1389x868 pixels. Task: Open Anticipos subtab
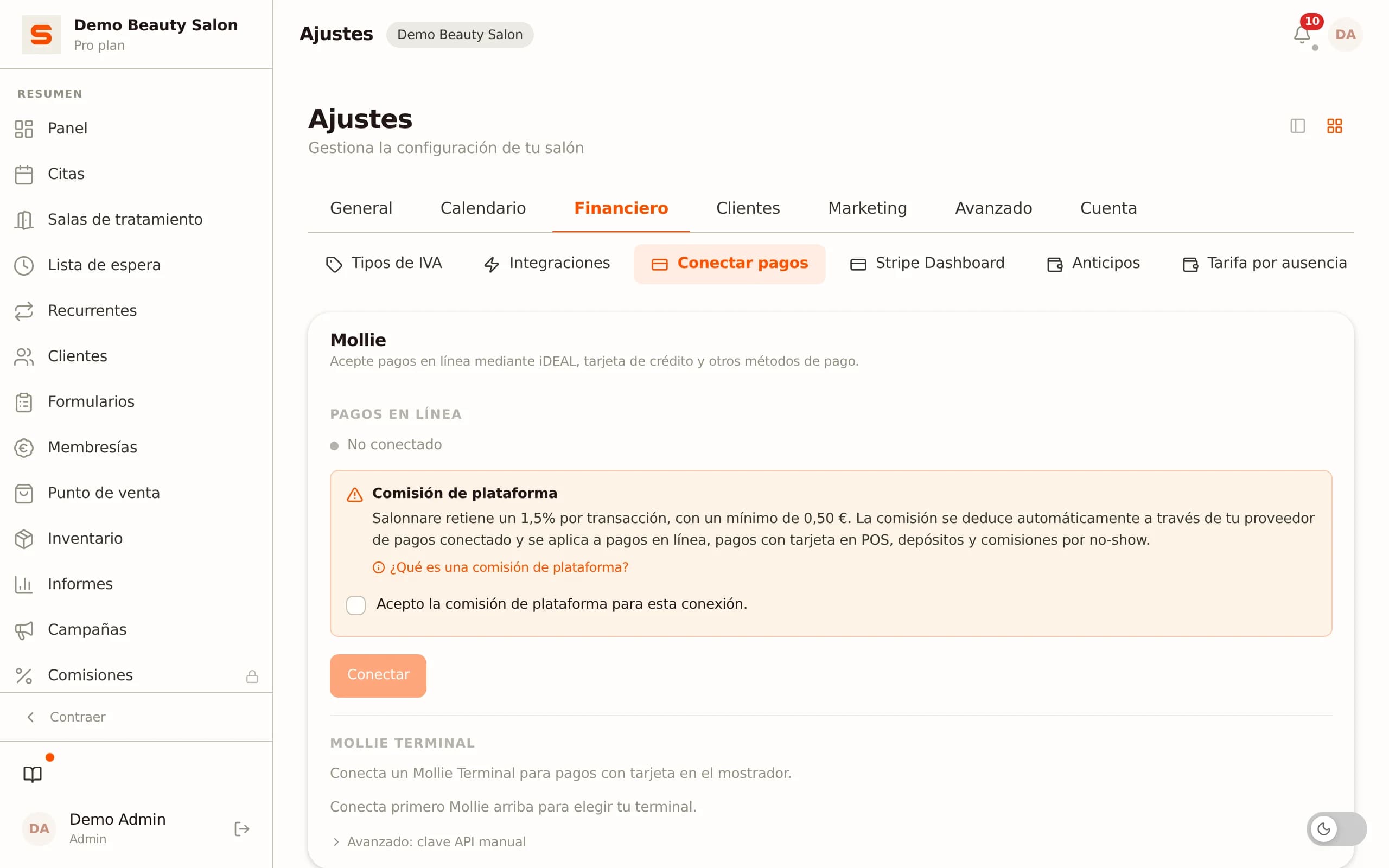pyautogui.click(x=1093, y=264)
